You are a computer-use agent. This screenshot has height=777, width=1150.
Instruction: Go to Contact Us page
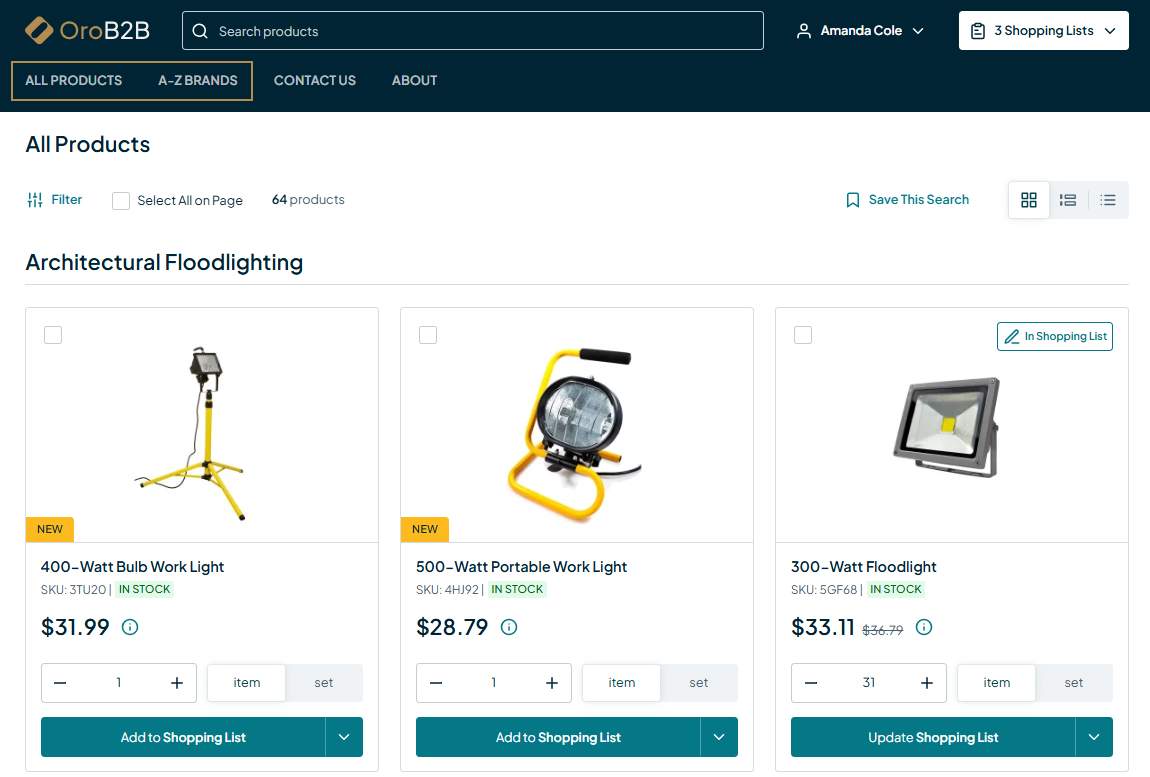click(315, 80)
